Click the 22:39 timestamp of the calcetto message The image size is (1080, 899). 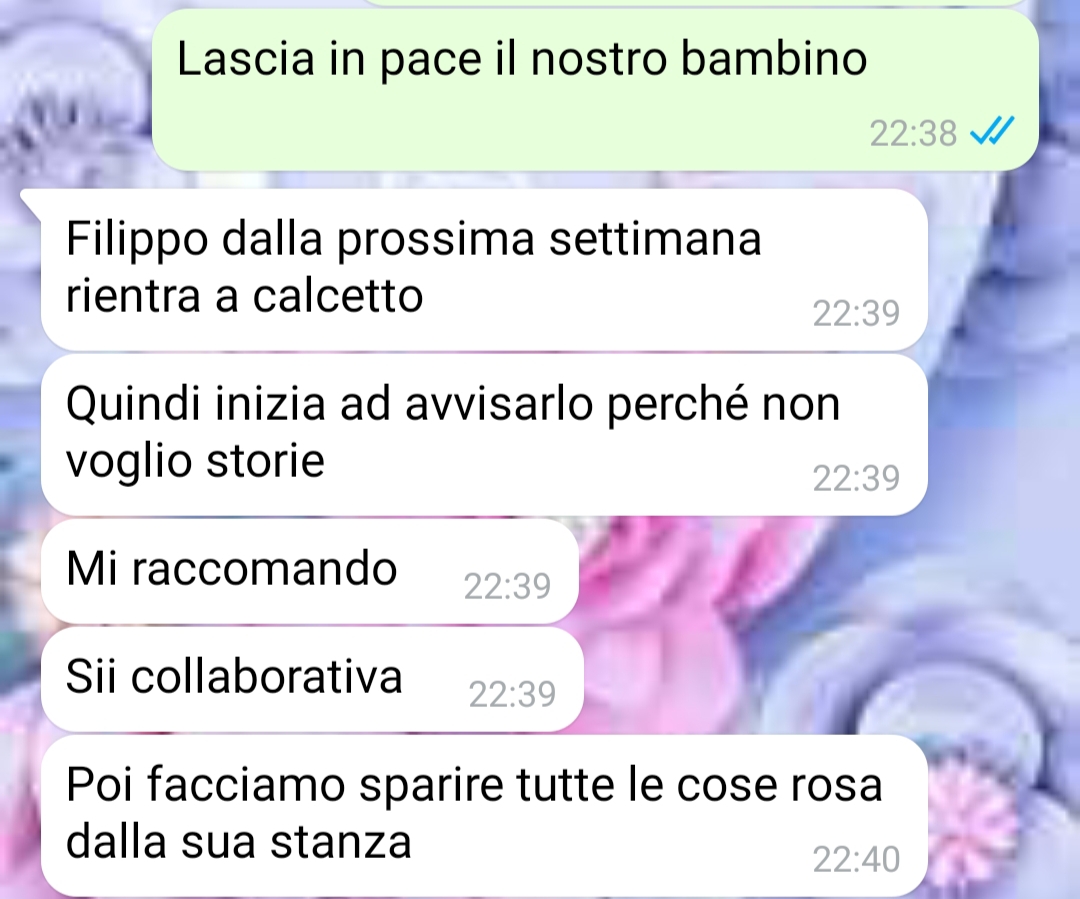coord(856,313)
